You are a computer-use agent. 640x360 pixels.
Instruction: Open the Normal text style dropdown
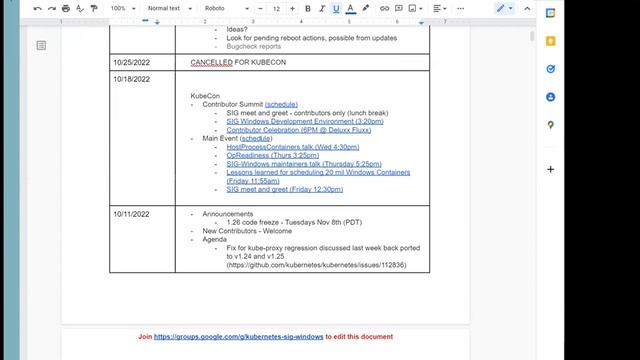(169, 9)
